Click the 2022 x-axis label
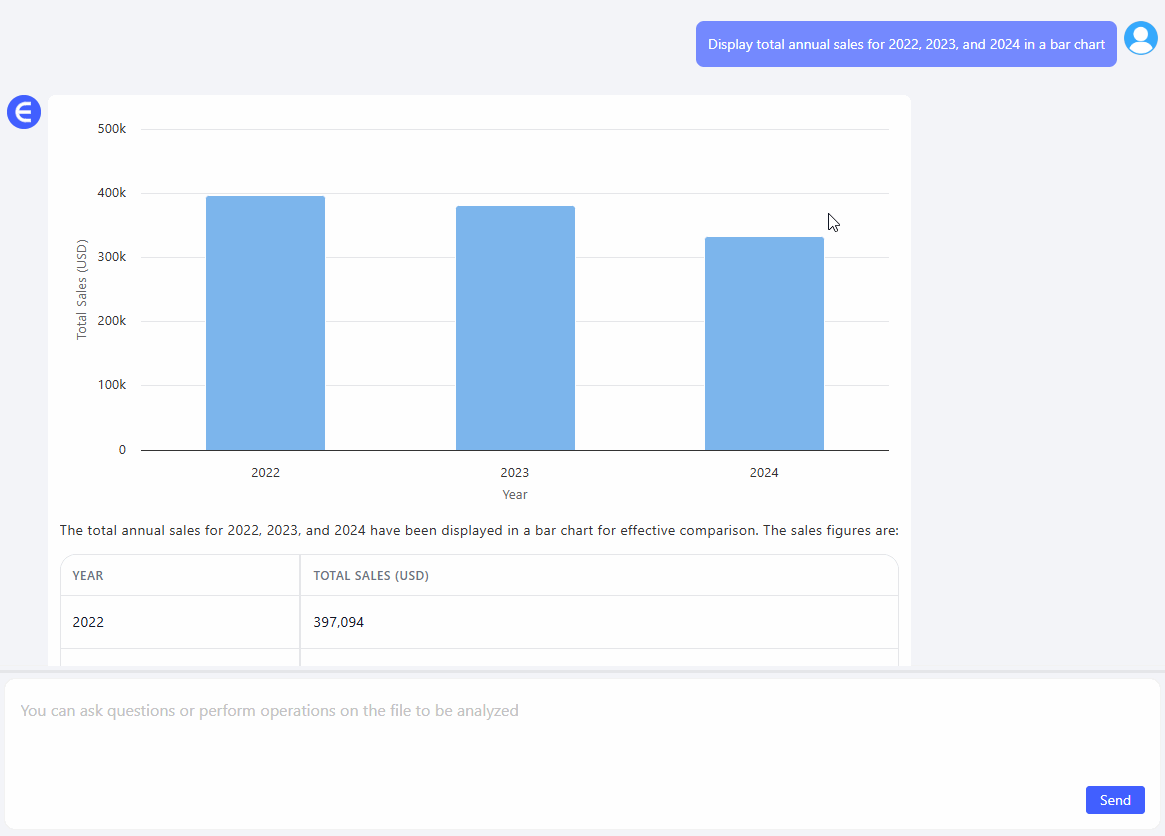This screenshot has height=836, width=1165. (265, 473)
